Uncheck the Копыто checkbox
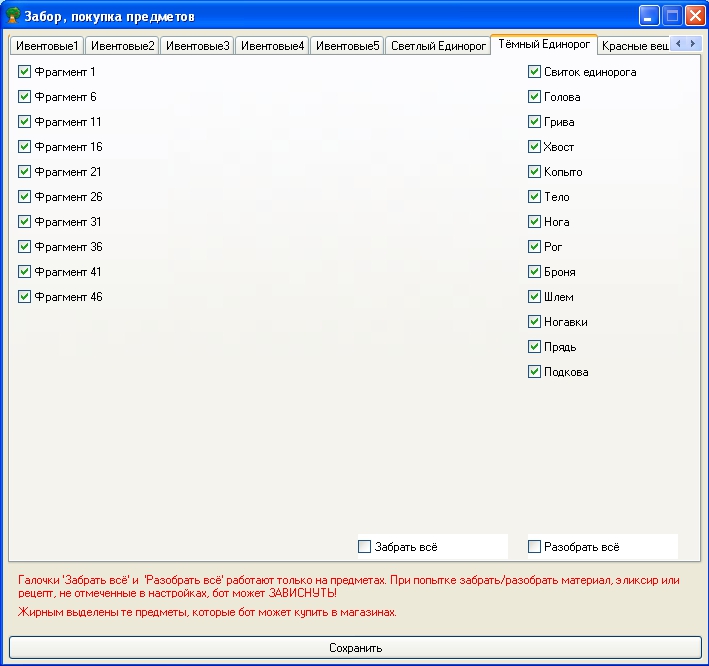This screenshot has height=666, width=709. [x=535, y=172]
